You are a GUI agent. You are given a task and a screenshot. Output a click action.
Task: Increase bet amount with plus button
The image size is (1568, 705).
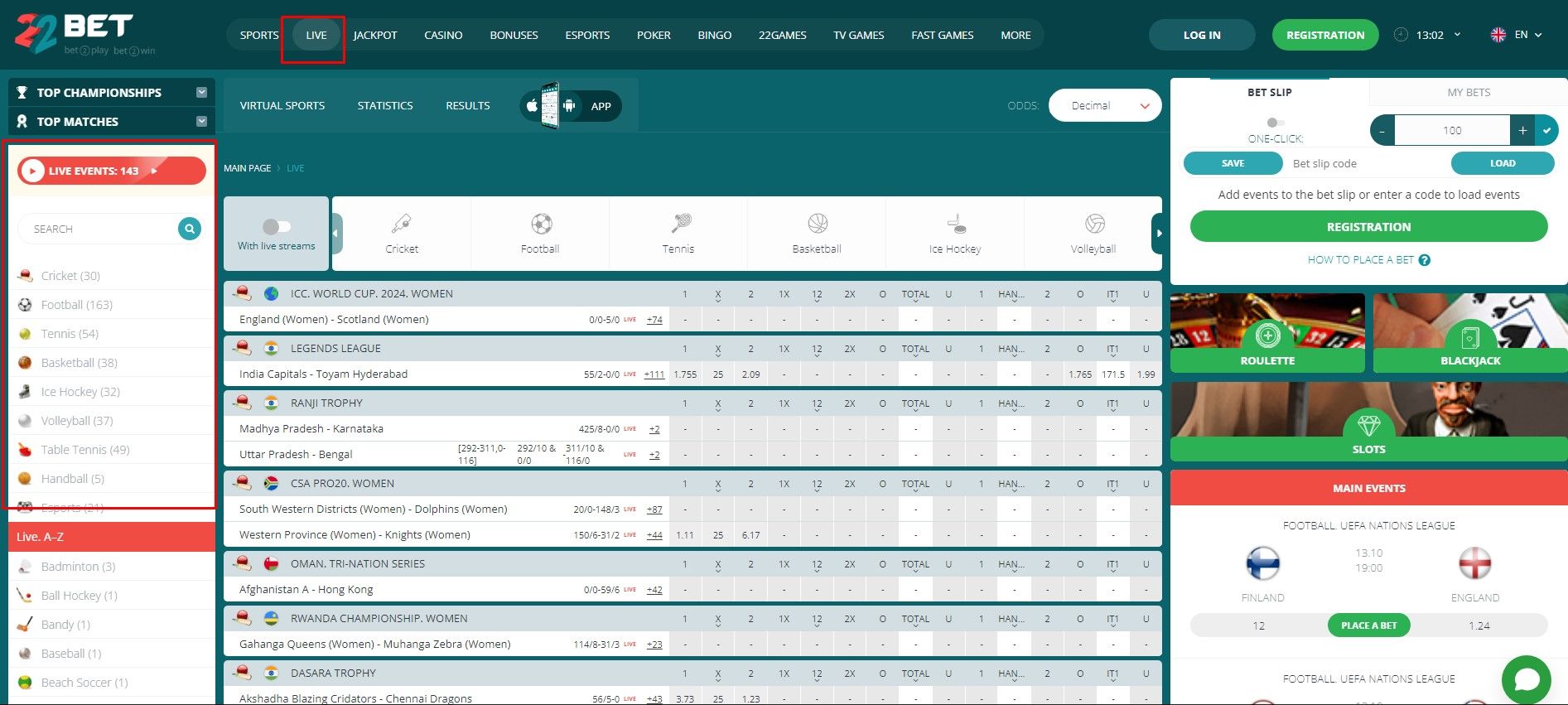click(1522, 130)
